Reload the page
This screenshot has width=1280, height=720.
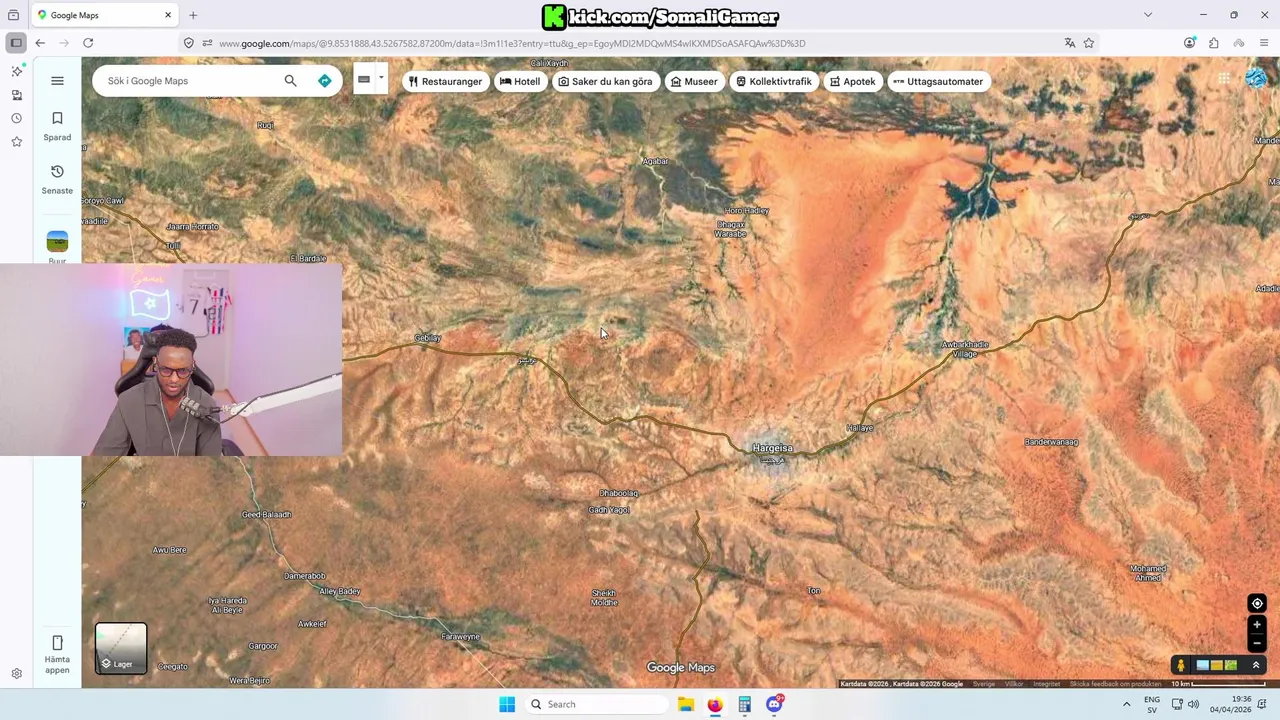pos(88,43)
